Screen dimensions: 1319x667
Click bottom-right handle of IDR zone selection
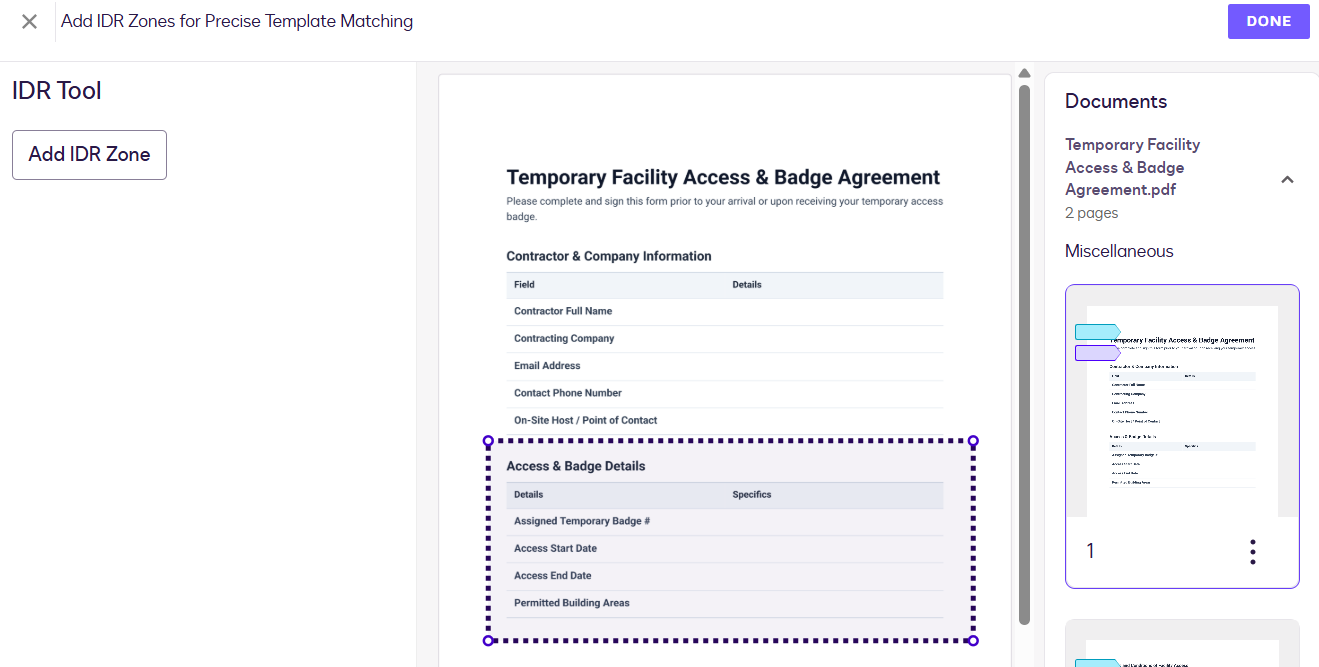click(x=973, y=640)
